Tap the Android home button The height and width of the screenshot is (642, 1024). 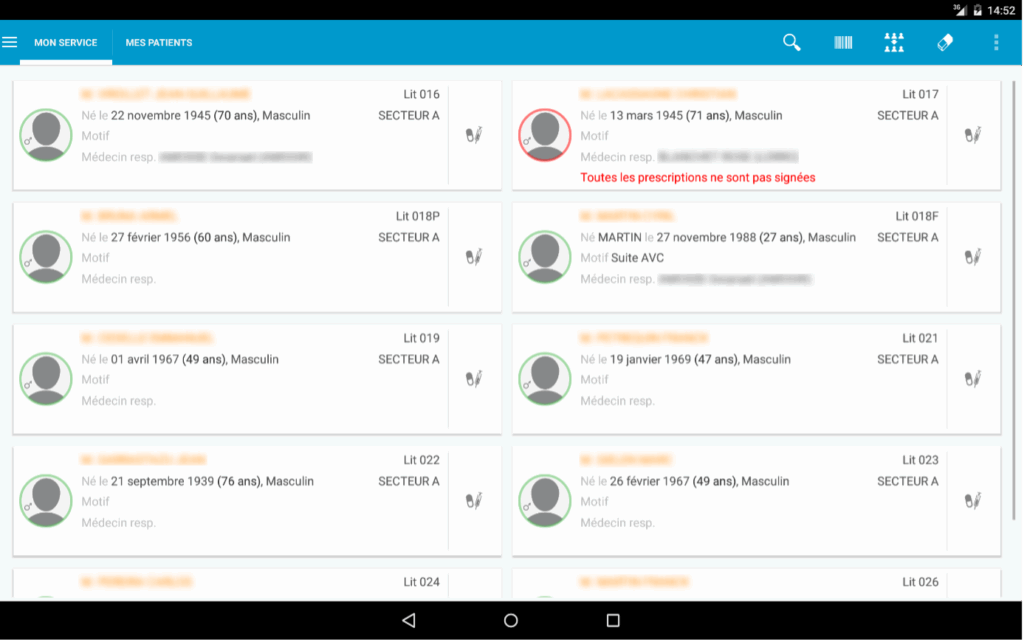click(x=511, y=620)
